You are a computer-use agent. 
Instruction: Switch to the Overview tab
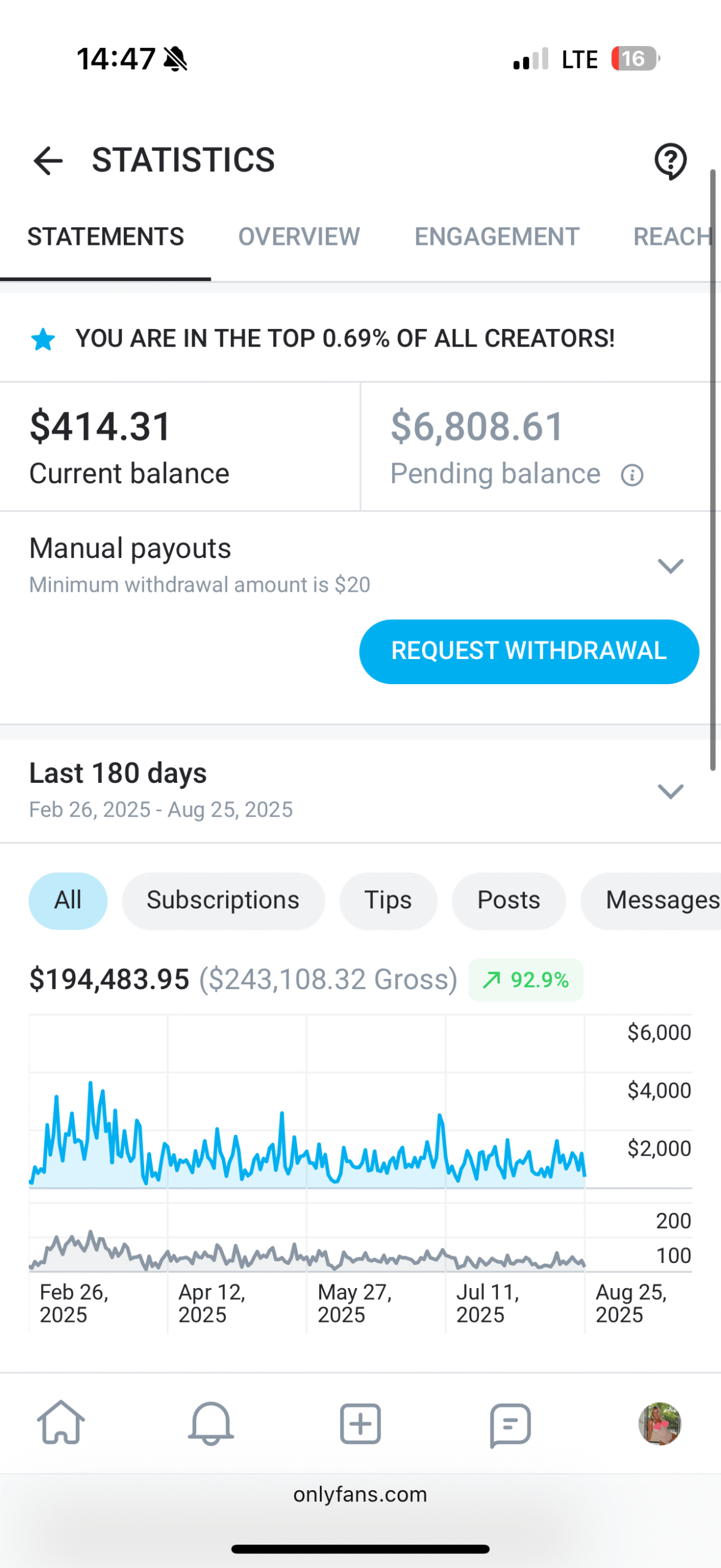(x=299, y=237)
